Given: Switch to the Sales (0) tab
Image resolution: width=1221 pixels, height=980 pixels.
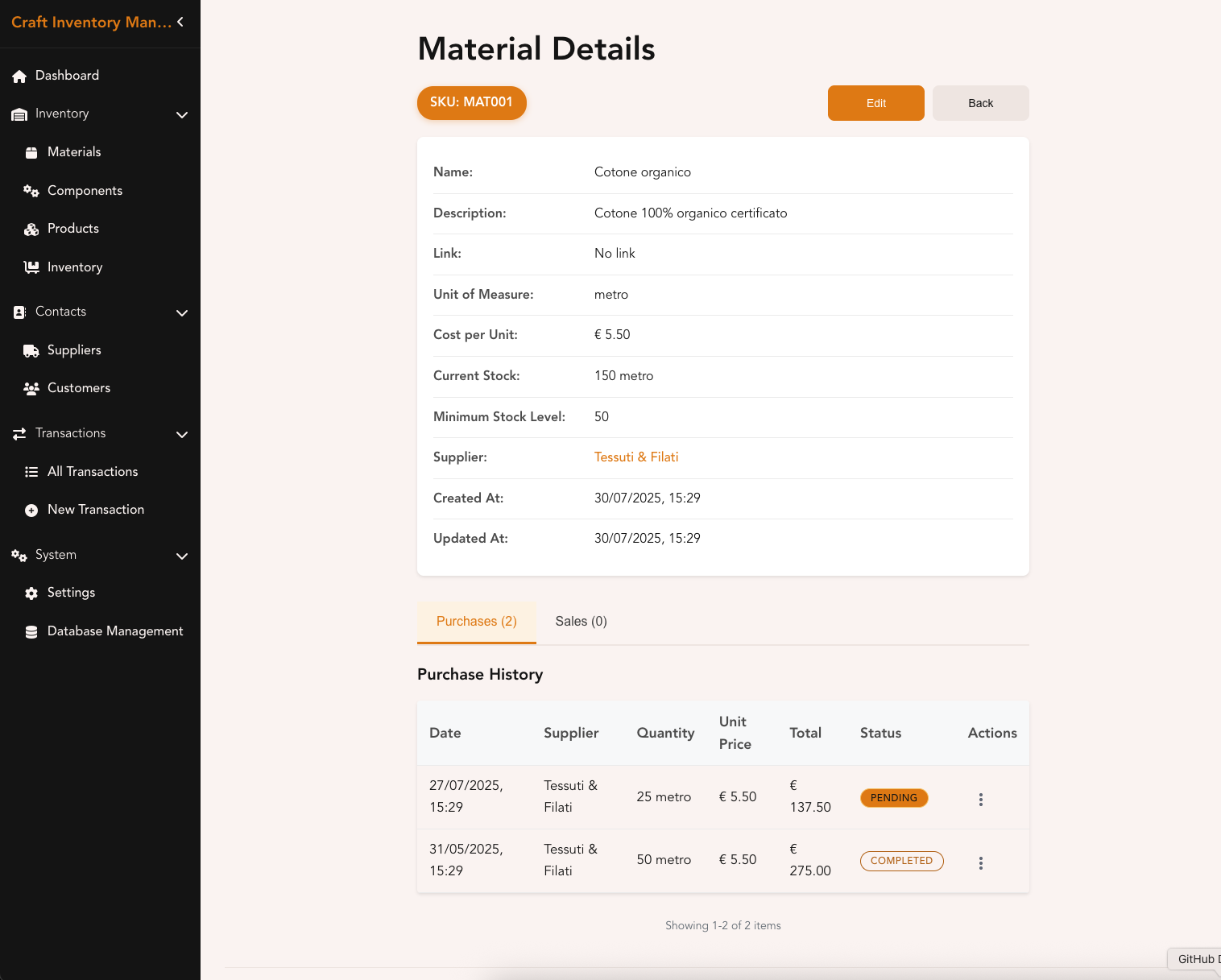Looking at the screenshot, I should point(582,622).
